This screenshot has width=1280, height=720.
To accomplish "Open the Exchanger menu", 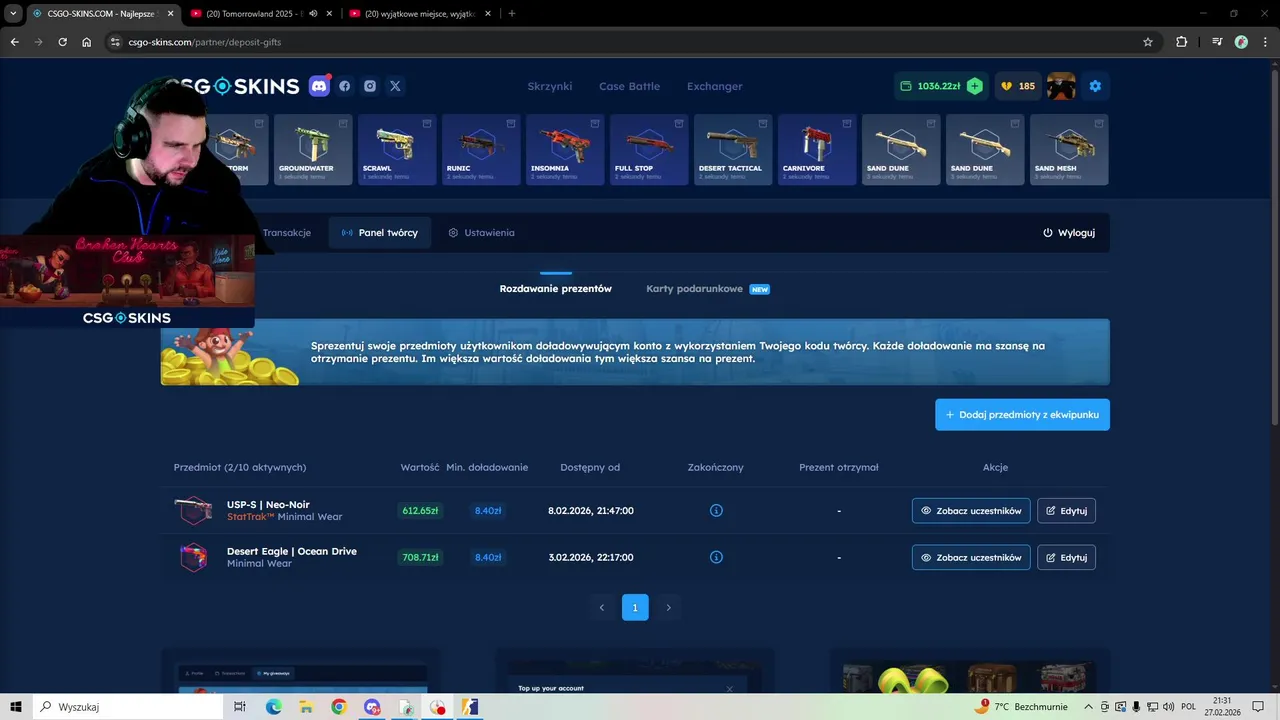I will click(715, 86).
